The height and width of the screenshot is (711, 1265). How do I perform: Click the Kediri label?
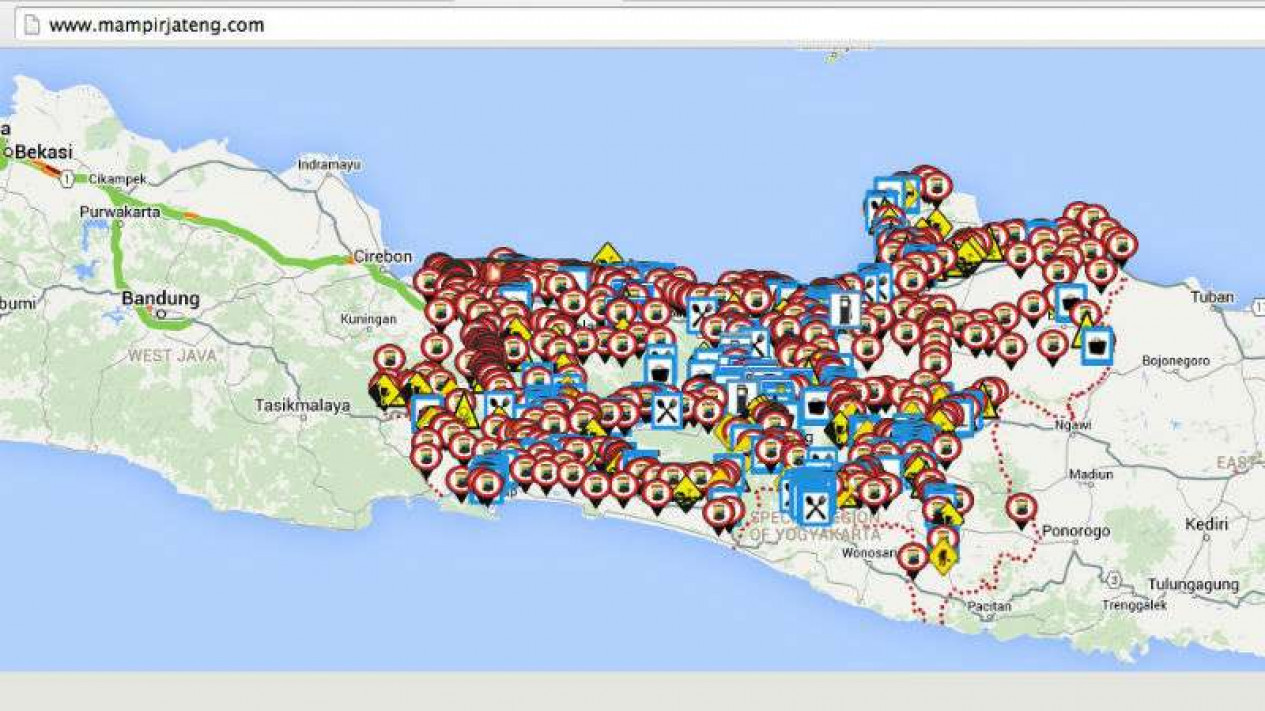[x=1206, y=524]
